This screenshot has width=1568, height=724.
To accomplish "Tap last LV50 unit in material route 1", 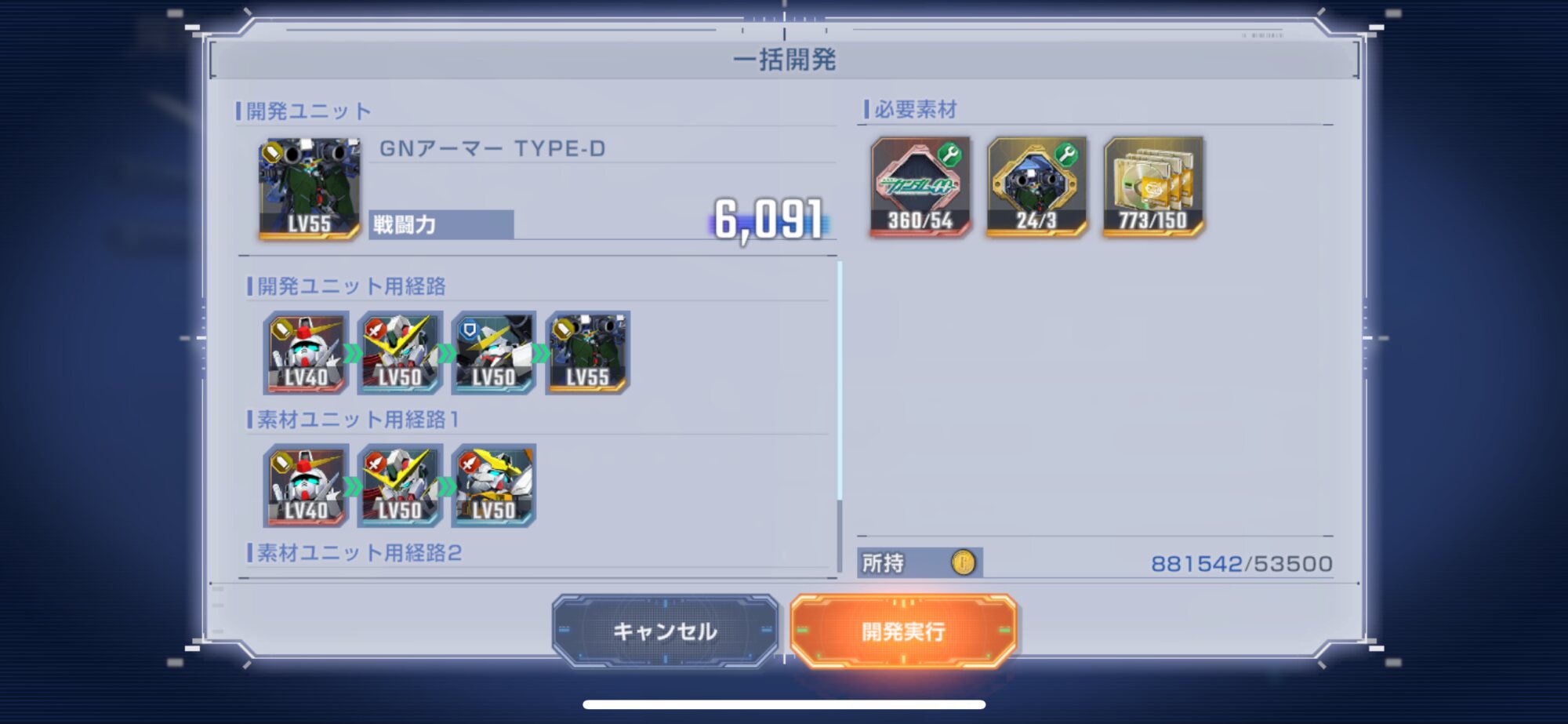I will point(494,486).
